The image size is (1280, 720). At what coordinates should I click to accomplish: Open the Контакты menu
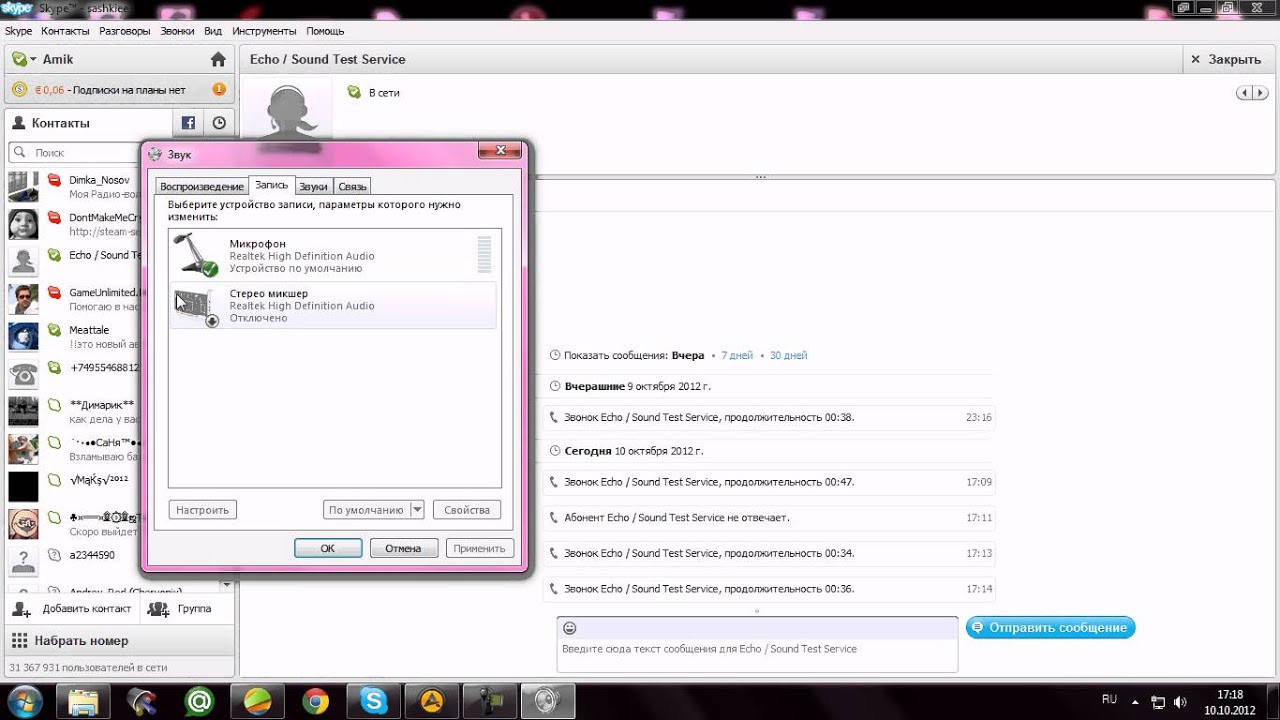pyautogui.click(x=65, y=31)
